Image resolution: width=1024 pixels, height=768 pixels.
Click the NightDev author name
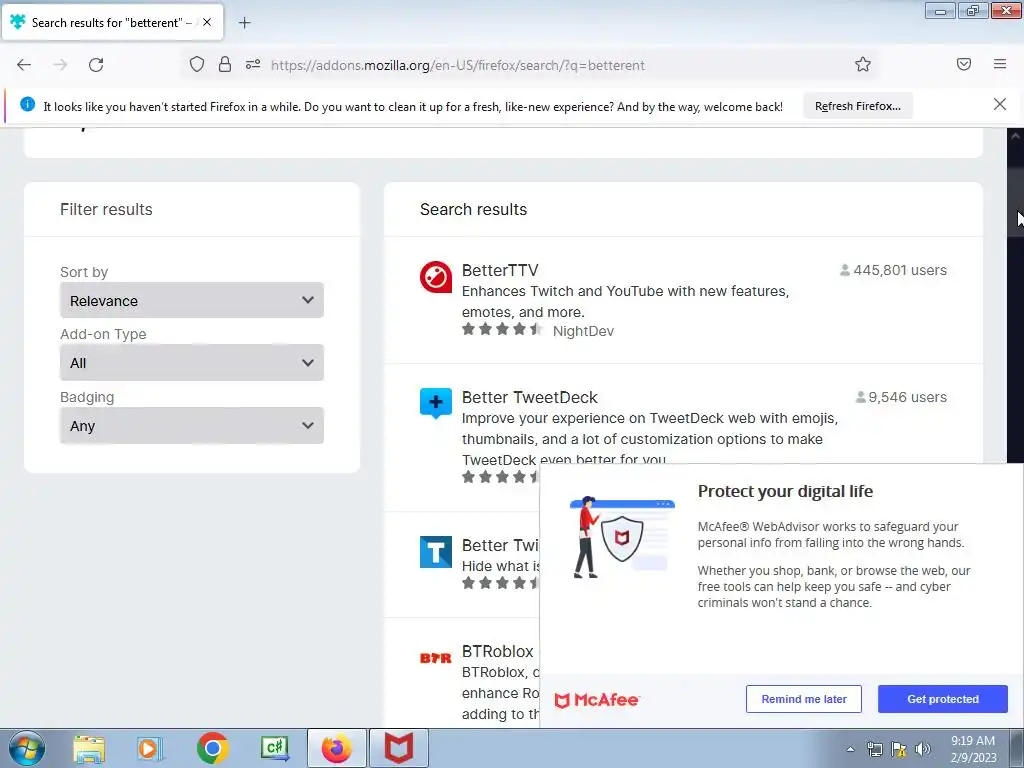point(583,331)
